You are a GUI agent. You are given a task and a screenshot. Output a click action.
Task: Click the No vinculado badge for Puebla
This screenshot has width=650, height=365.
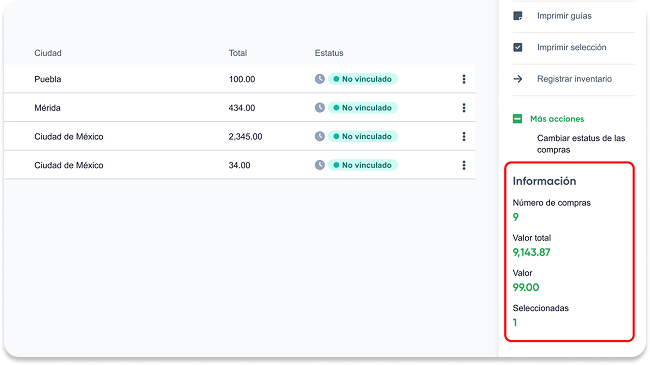[x=363, y=79]
